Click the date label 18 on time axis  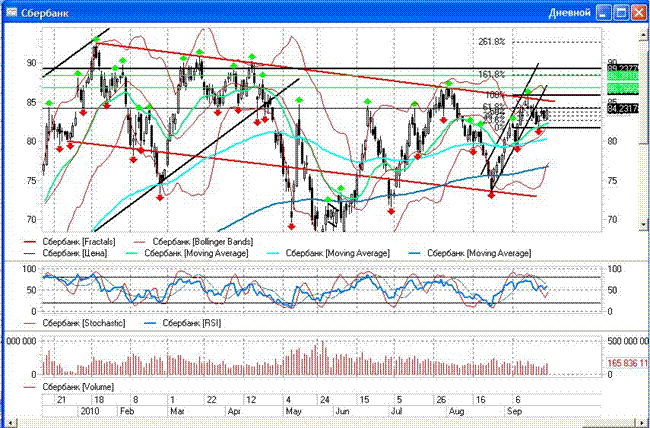[x=99, y=400]
